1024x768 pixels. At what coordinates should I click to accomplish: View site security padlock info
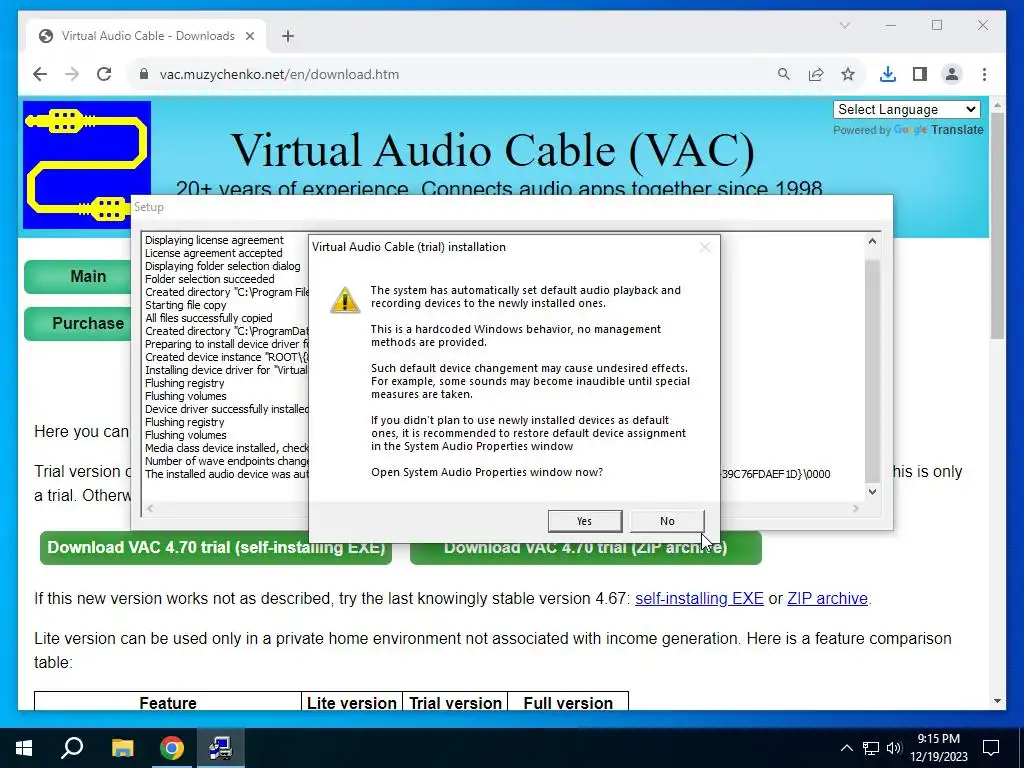click(x=144, y=74)
